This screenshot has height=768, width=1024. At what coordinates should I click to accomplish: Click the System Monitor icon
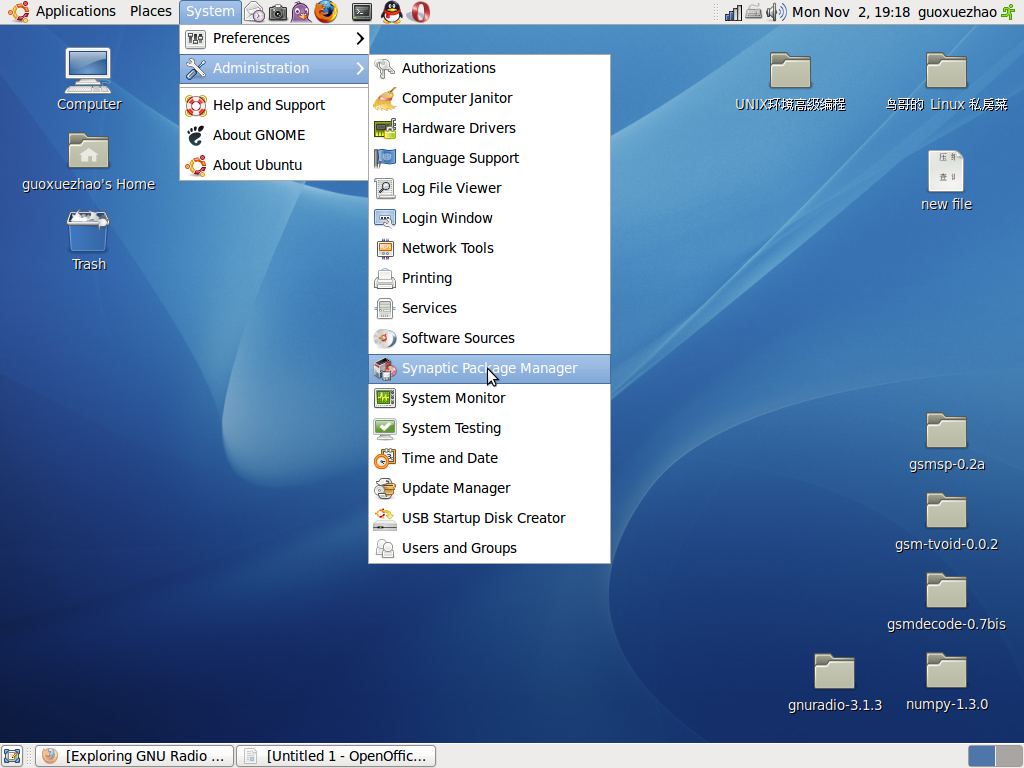tap(385, 398)
